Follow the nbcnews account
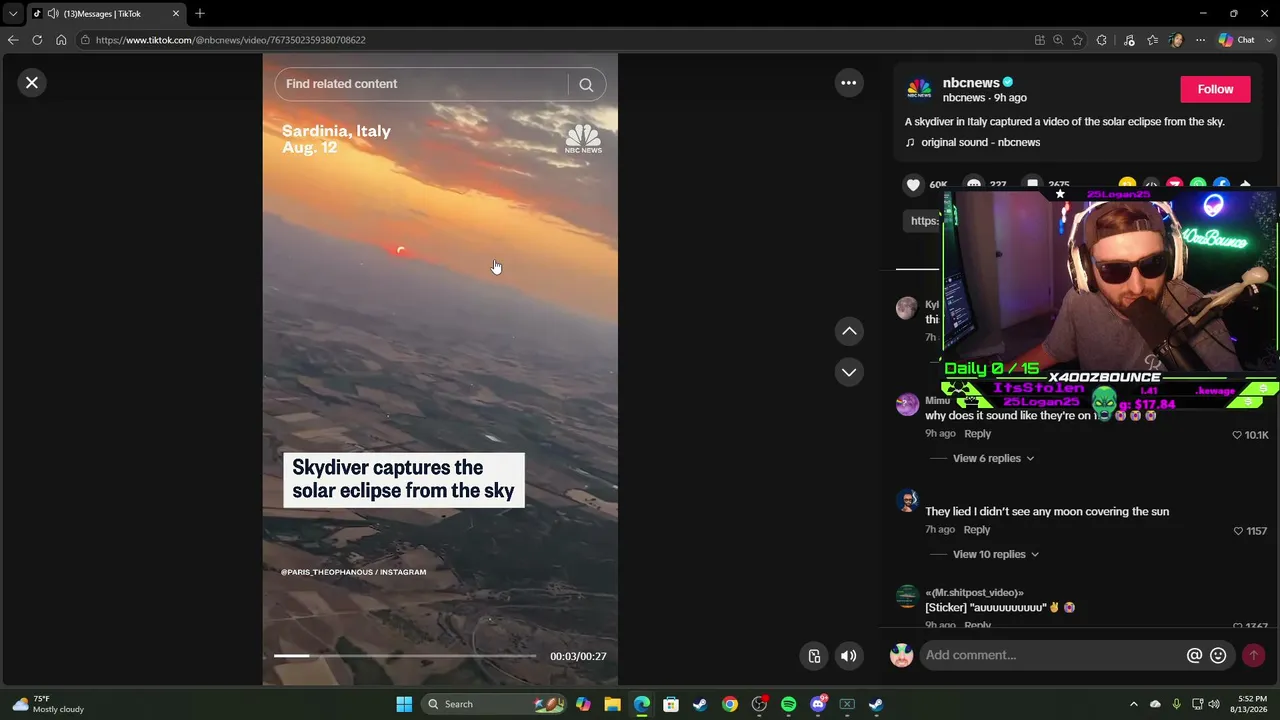The height and width of the screenshot is (720, 1280). [1215, 89]
